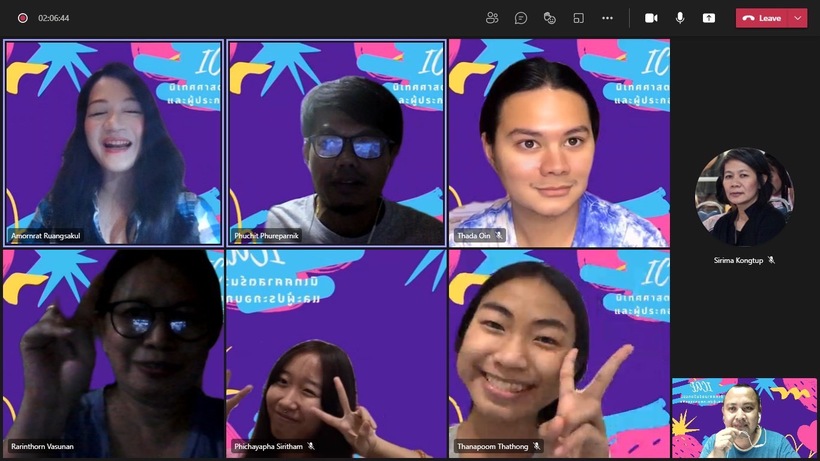Open More actions ellipsis menu
820x461 pixels.
pyautogui.click(x=607, y=18)
